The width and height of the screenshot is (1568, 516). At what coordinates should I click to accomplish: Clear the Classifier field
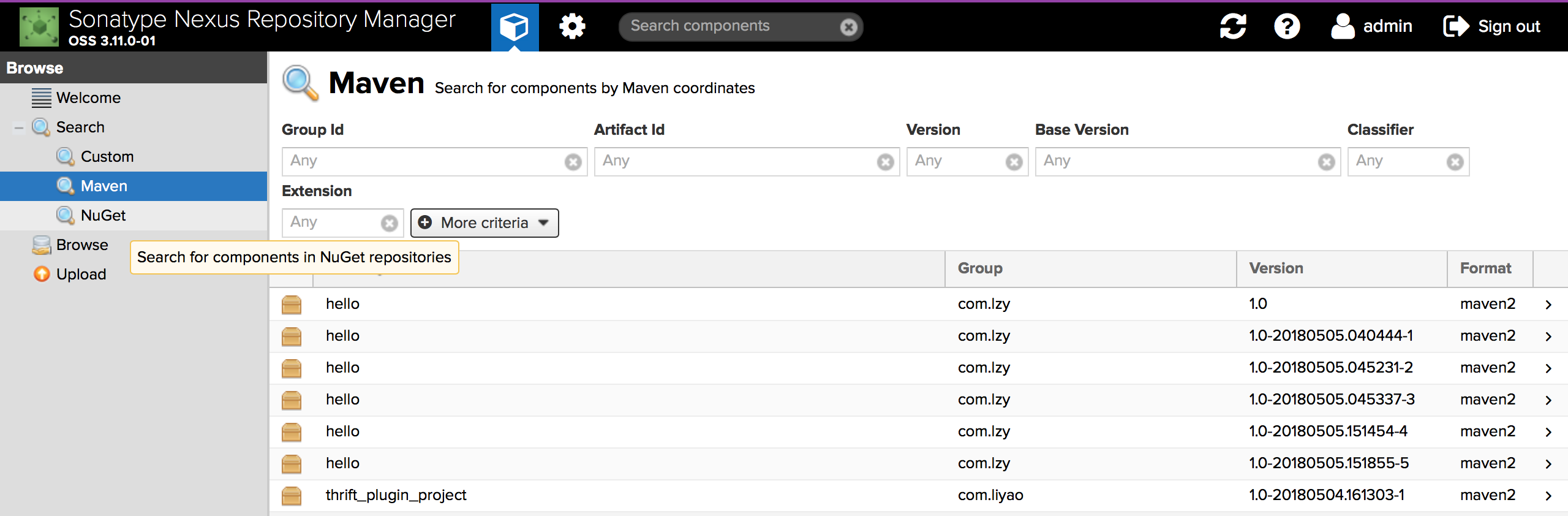pos(1455,162)
